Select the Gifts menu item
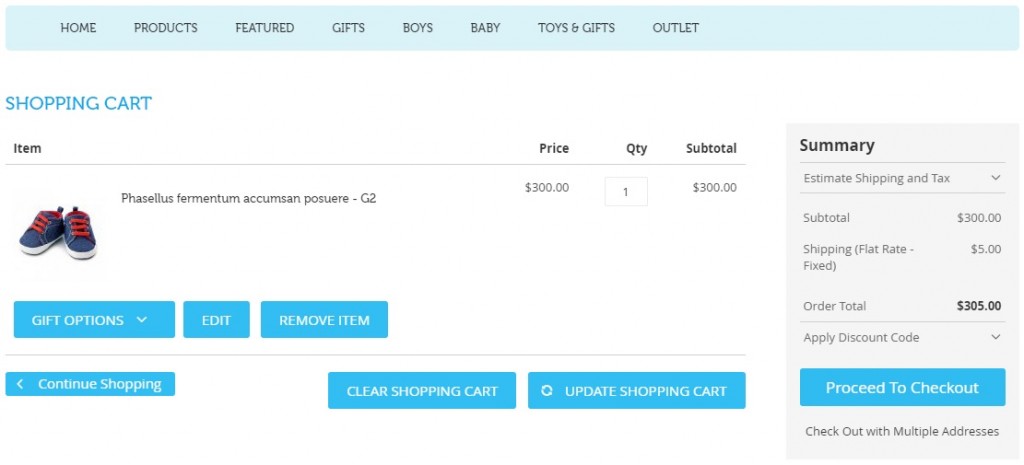 tap(349, 28)
